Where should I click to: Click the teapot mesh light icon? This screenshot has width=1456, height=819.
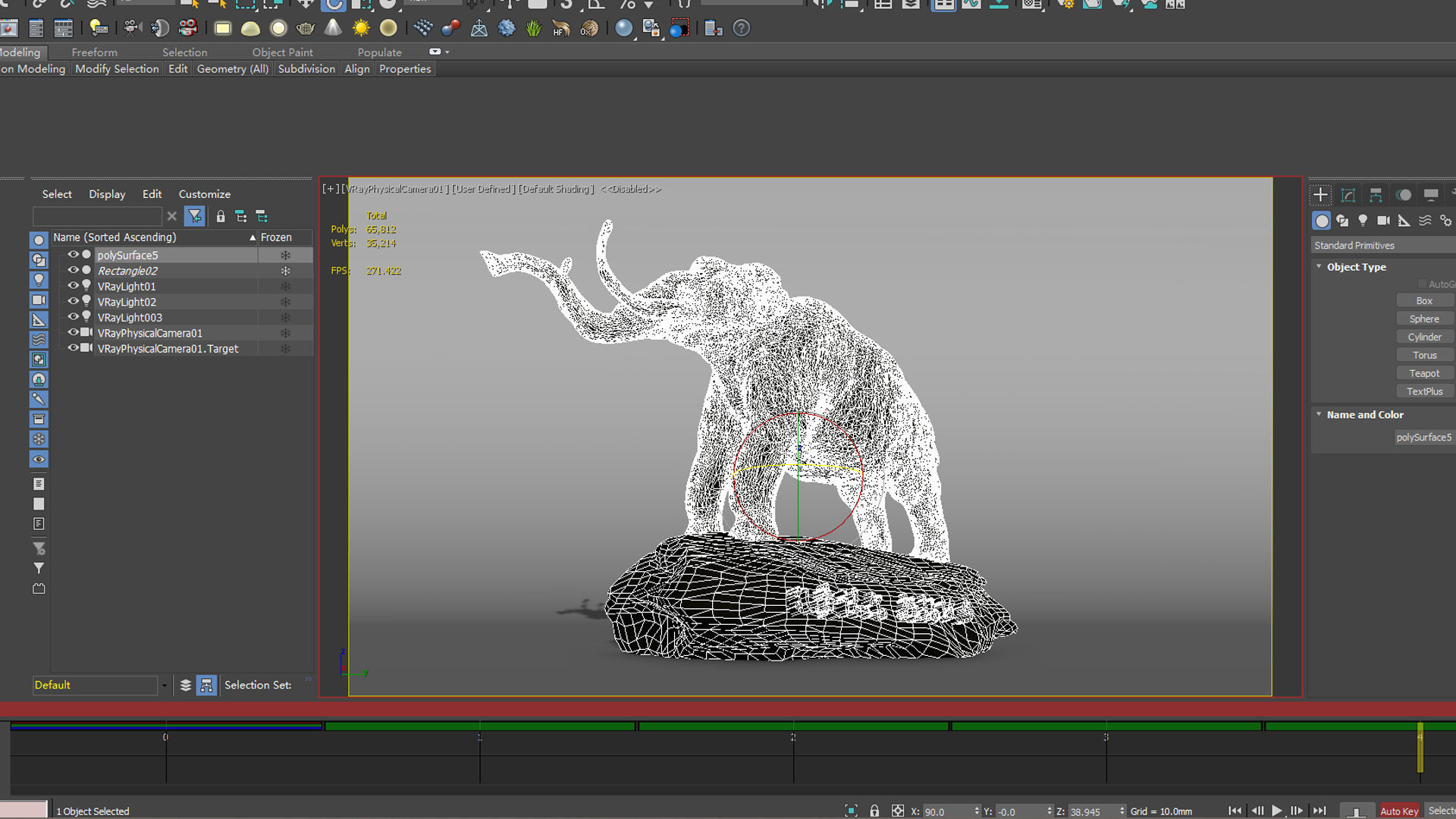306,29
